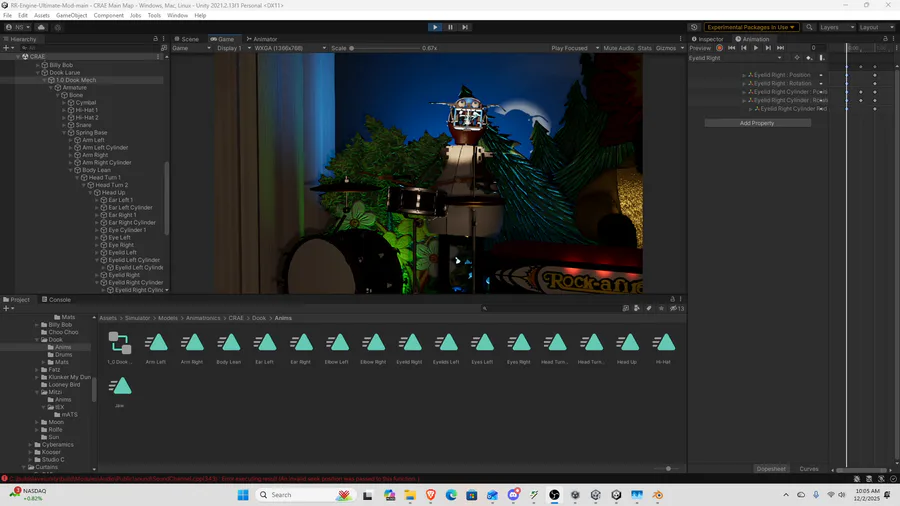Expand the Fatz folder in Project tree
The width and height of the screenshot is (900, 506).
coord(37,370)
